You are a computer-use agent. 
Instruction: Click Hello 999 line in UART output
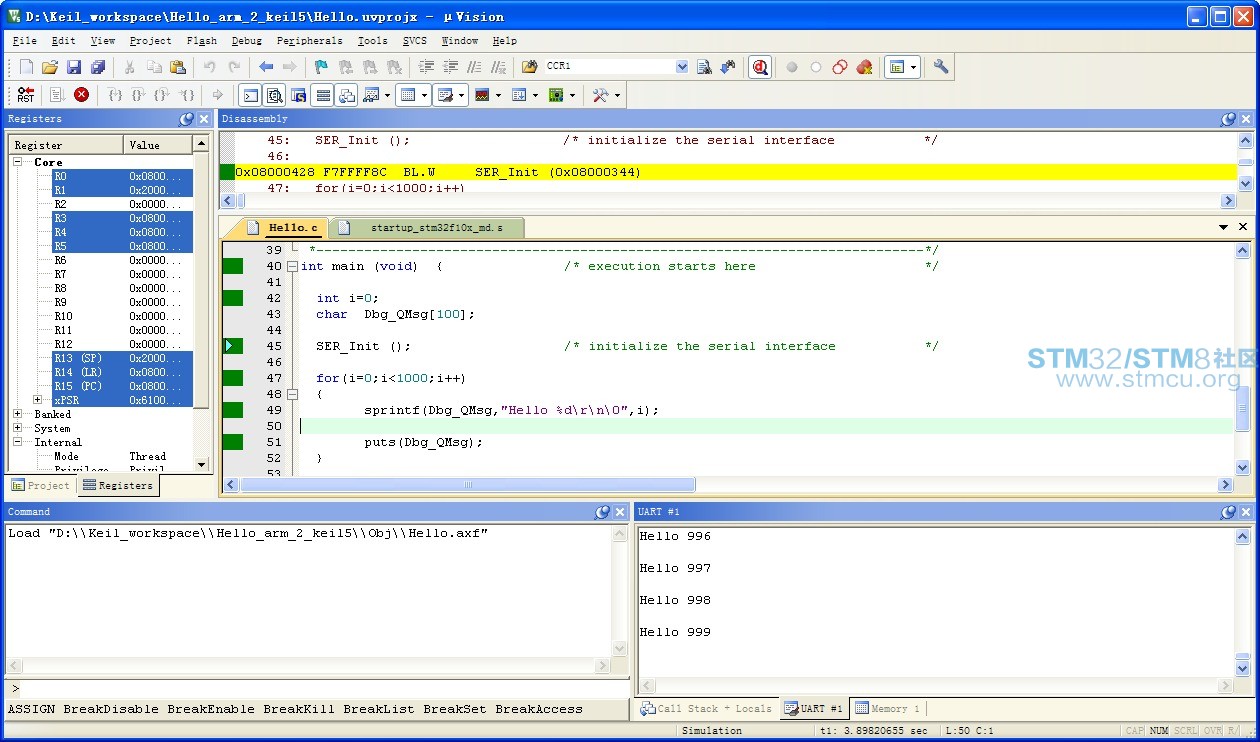click(675, 632)
